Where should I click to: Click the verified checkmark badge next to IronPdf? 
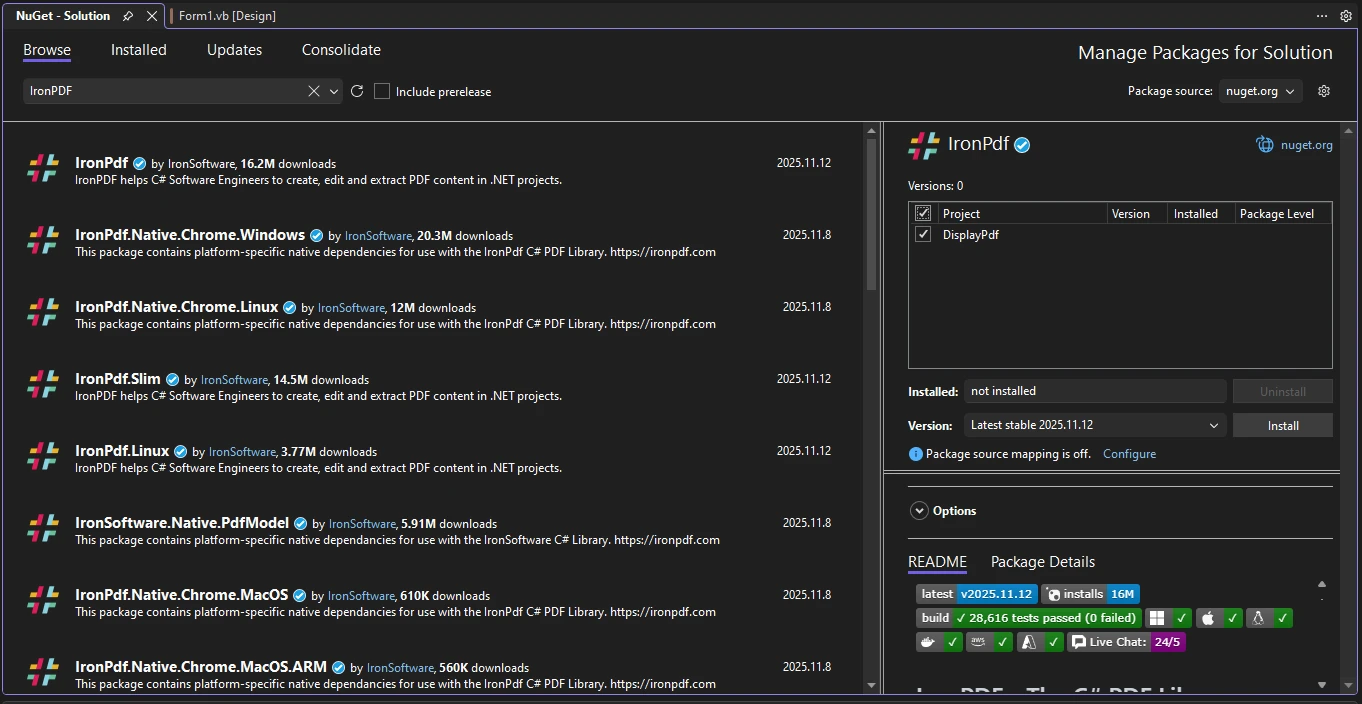[137, 162]
